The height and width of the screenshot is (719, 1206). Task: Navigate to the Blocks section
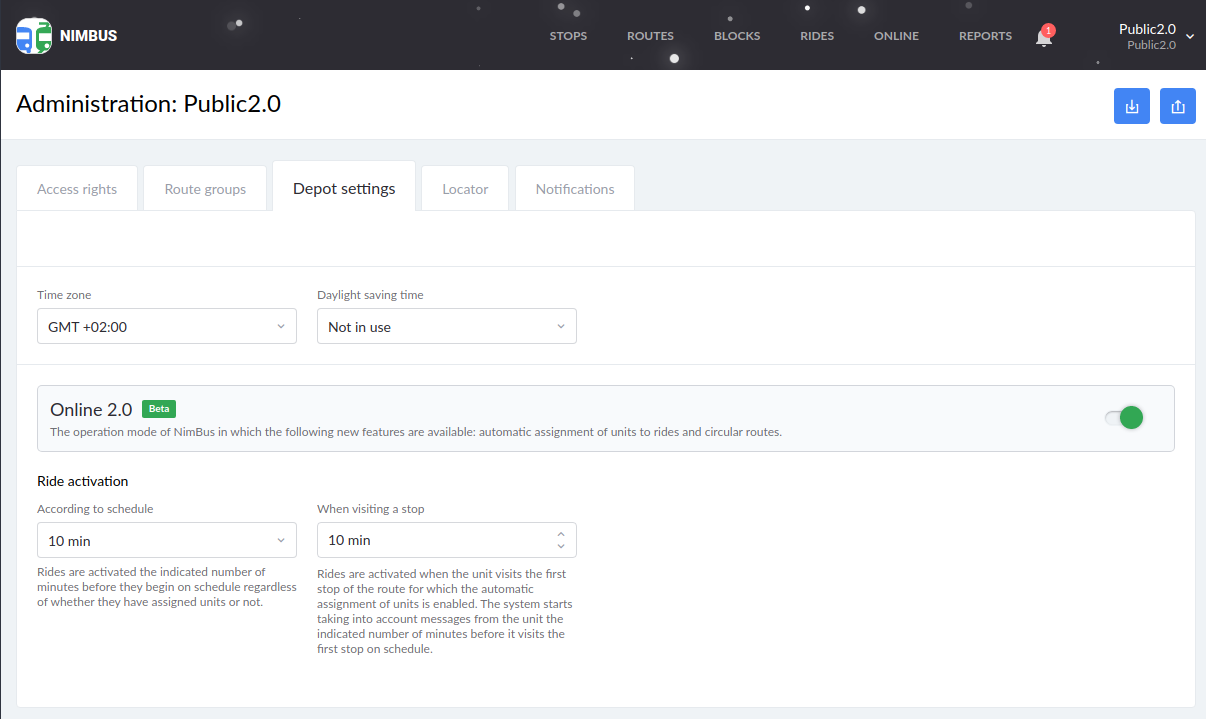point(737,36)
